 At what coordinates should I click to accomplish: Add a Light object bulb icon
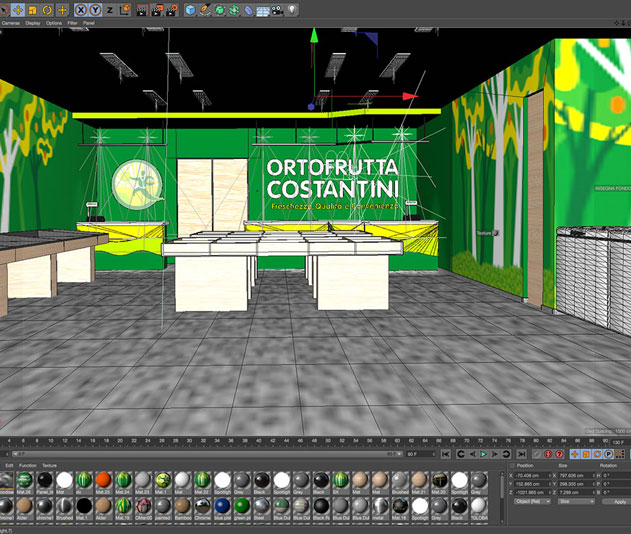(x=292, y=10)
